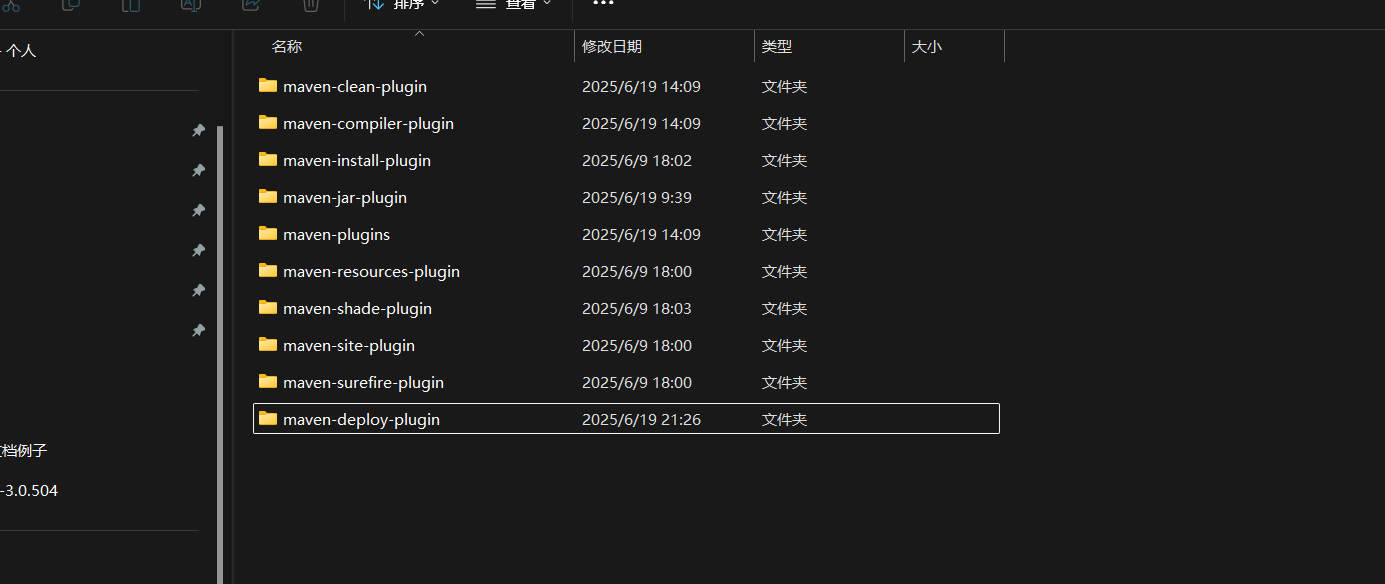Select the maven-jar-plugin row
The image size is (1385, 584).
point(344,197)
